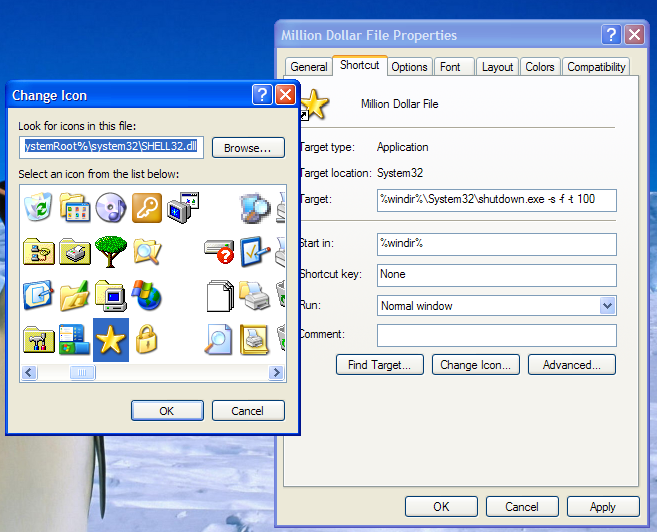657x532 pixels.
Task: Pick the gold padlock icon
Action: pyautogui.click(x=147, y=339)
